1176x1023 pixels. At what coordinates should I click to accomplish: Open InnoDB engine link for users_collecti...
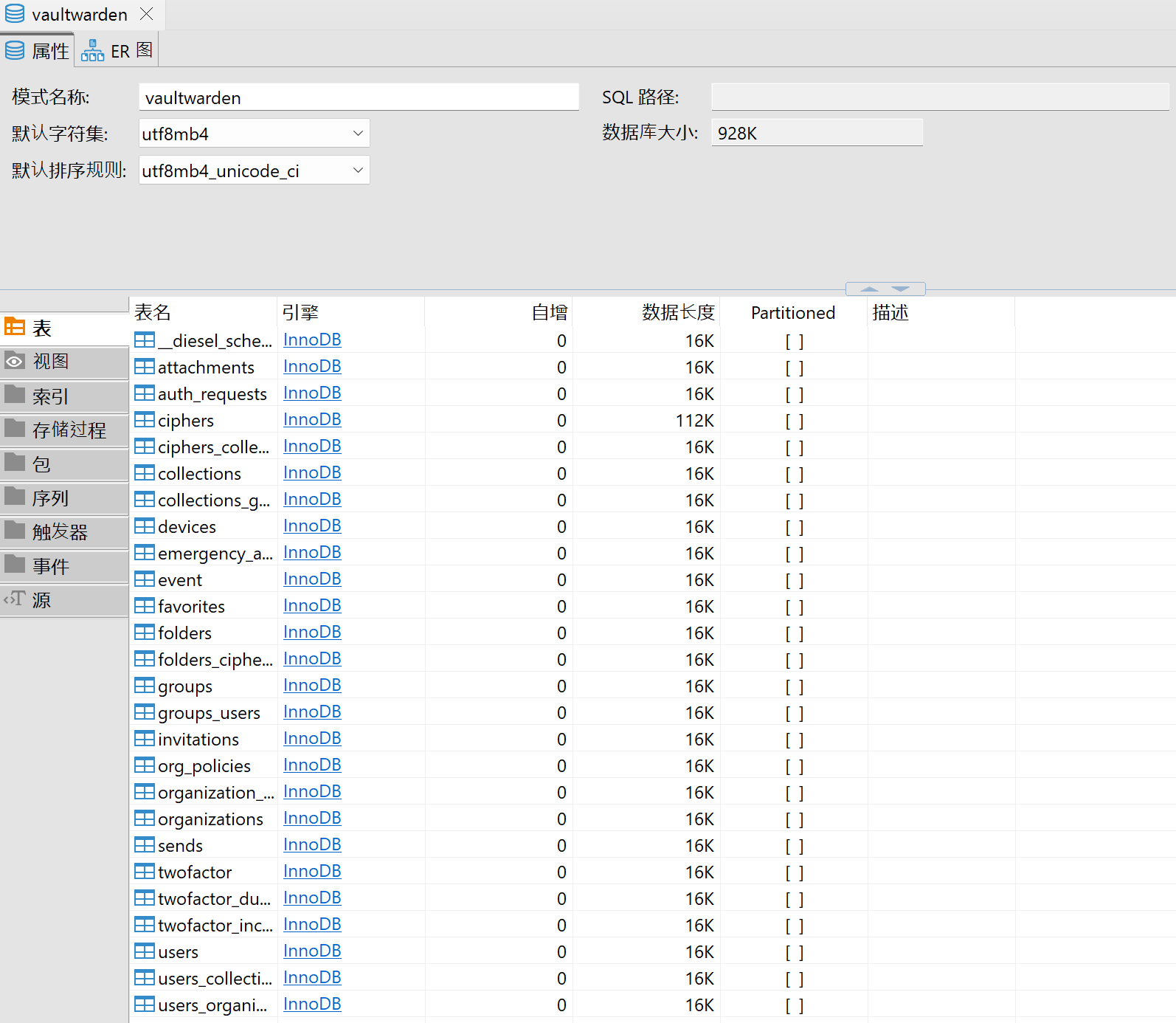click(x=312, y=977)
